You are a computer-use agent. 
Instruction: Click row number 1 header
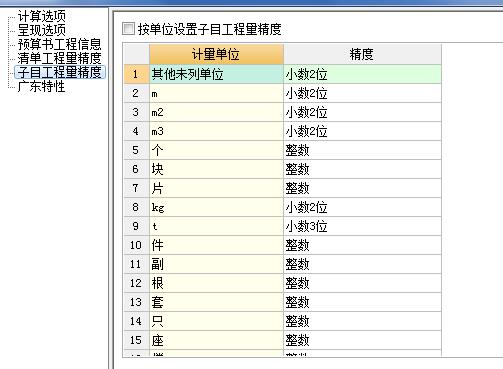[x=136, y=74]
